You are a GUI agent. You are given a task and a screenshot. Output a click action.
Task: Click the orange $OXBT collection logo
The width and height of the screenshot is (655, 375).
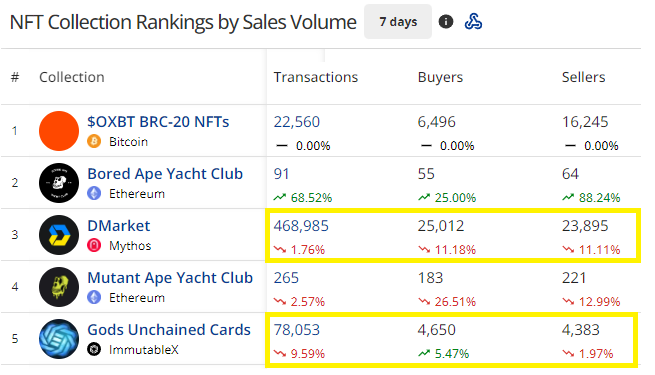(x=59, y=131)
